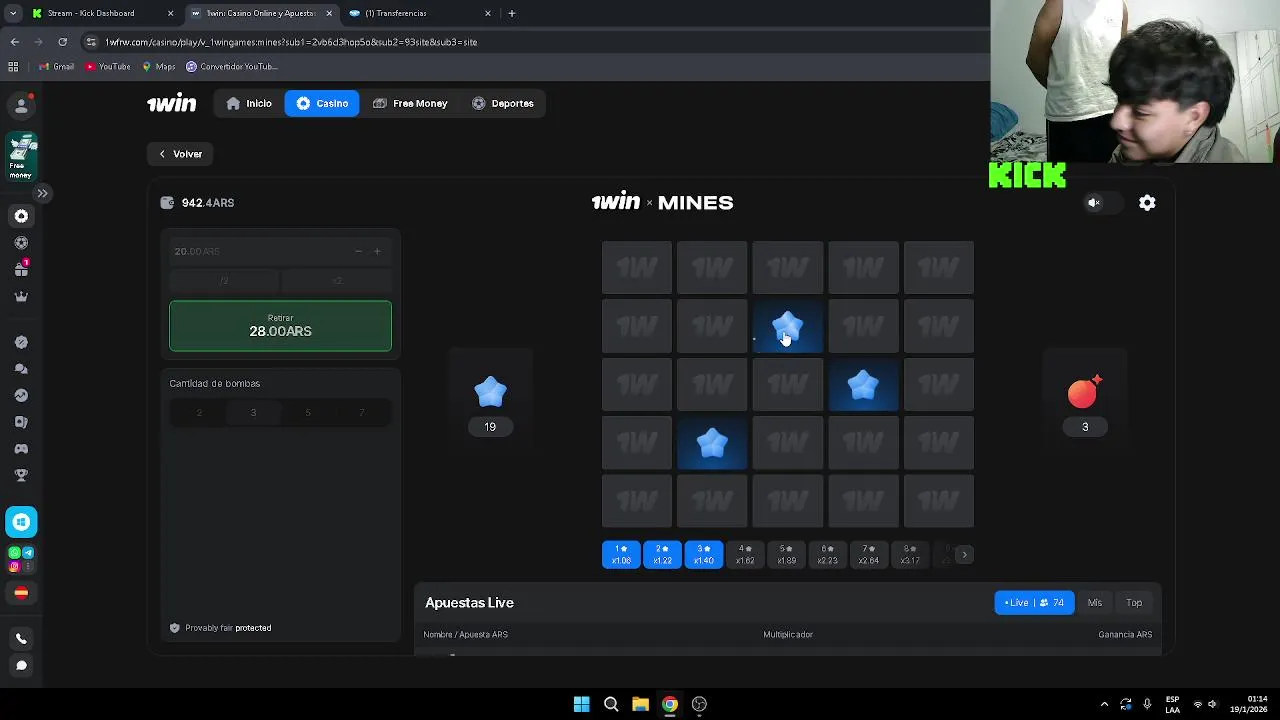1280x720 pixels.
Task: Open Free Money in top navigation
Action: (410, 103)
